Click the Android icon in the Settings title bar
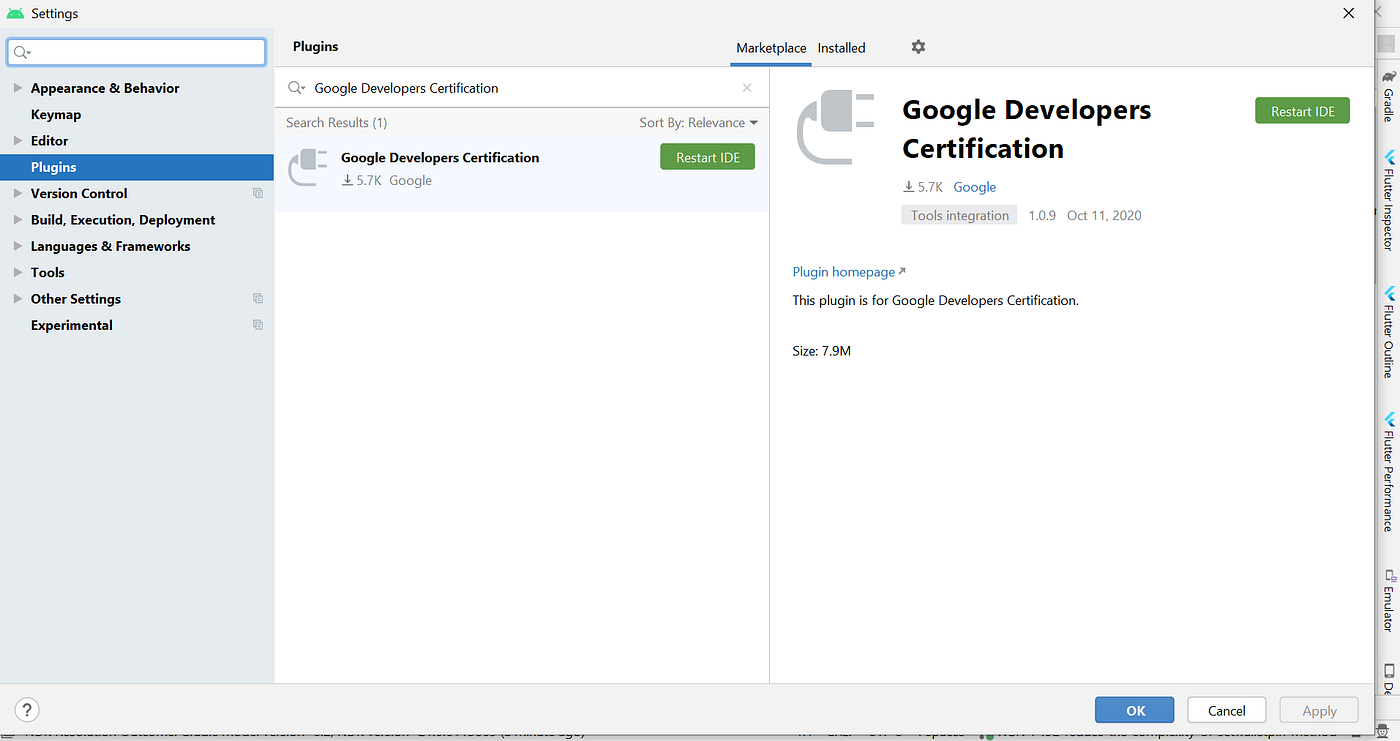 [x=15, y=14]
